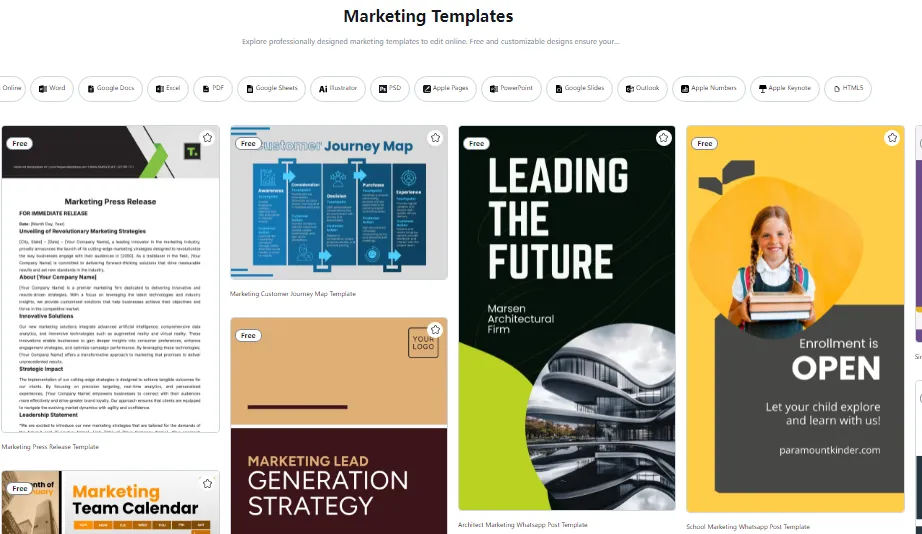Choose Google Slides filter chip
922x534 pixels.
579,89
